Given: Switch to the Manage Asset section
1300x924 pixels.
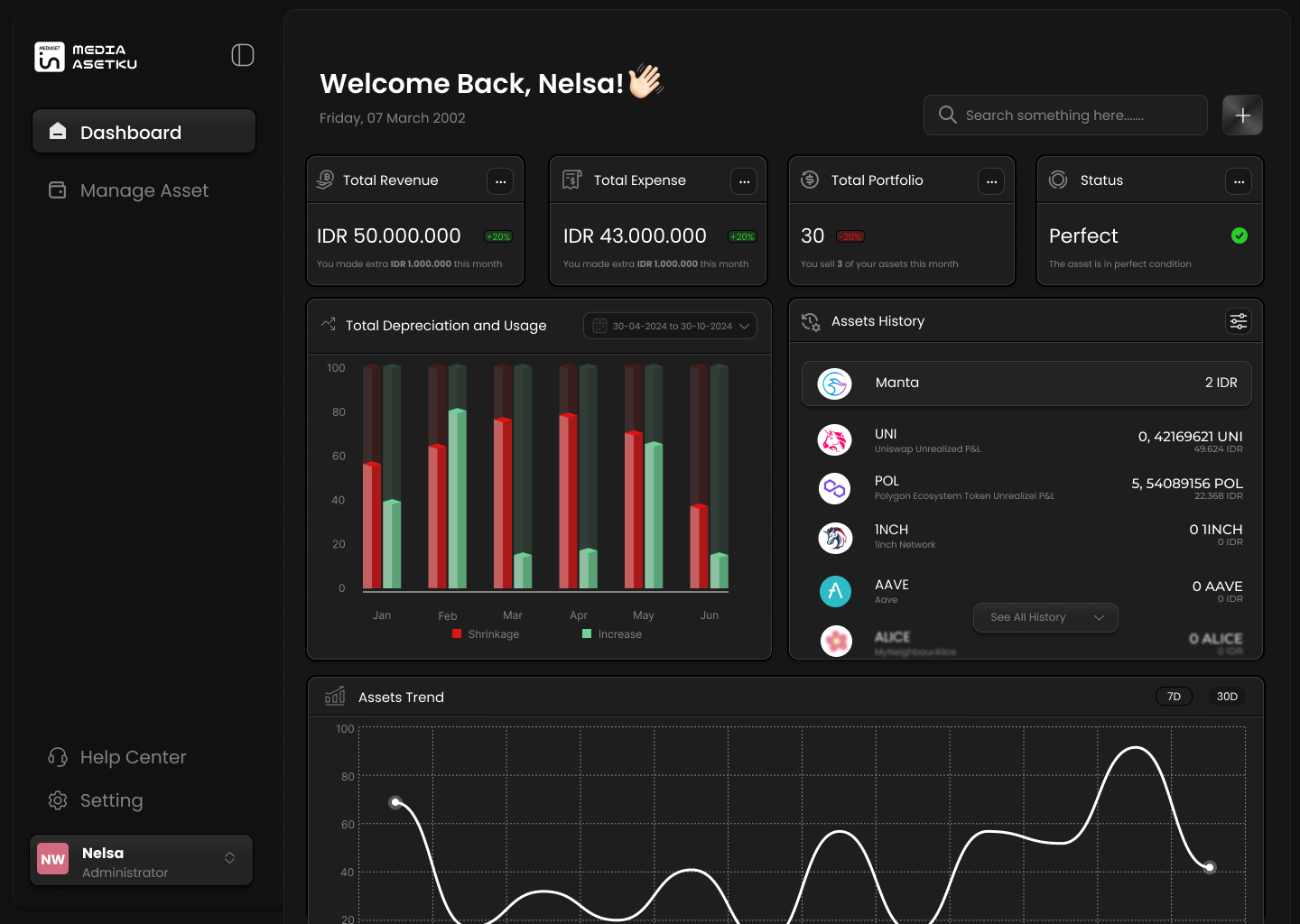Looking at the screenshot, I should tap(144, 190).
